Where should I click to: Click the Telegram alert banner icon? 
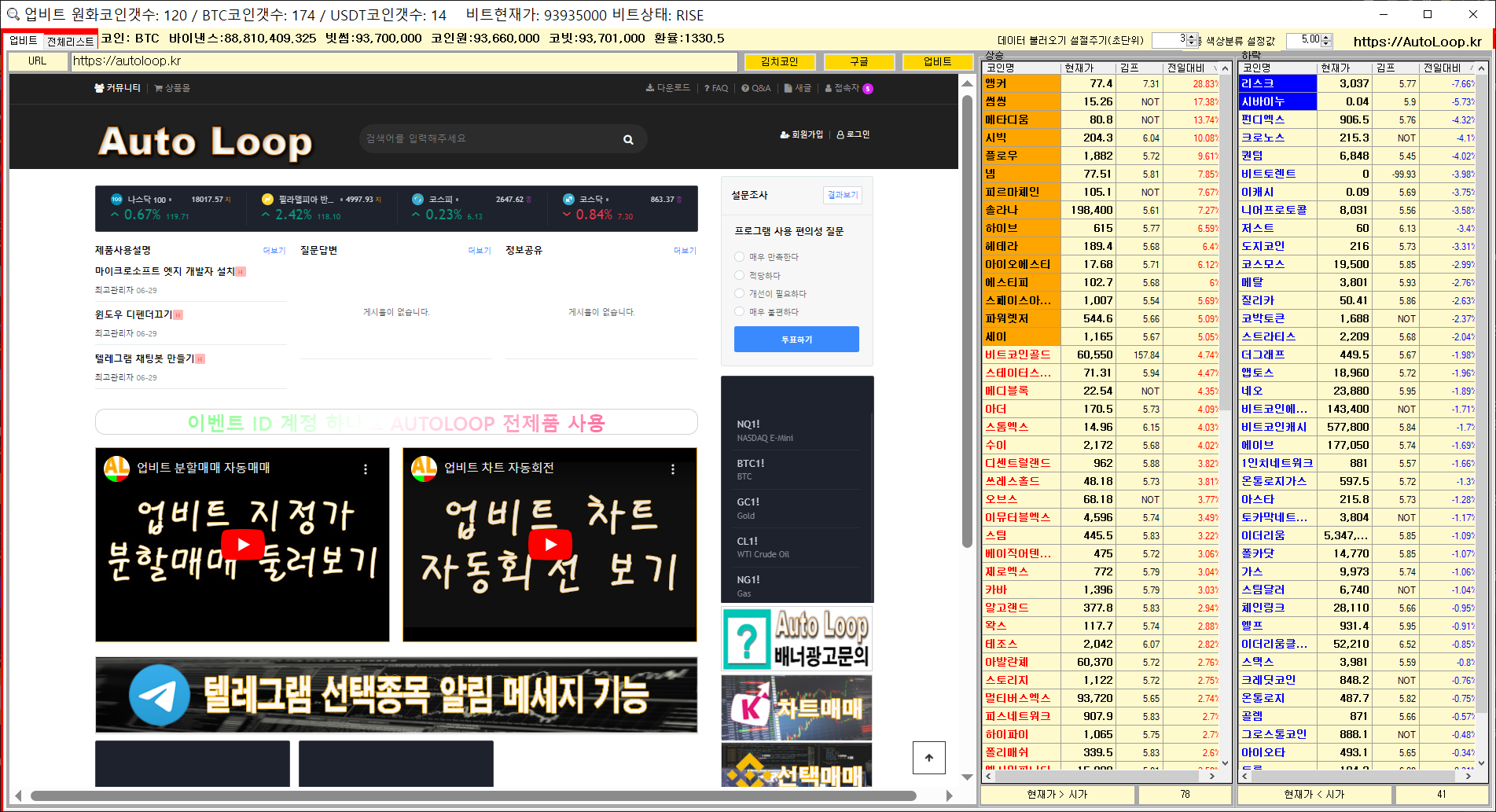[160, 695]
